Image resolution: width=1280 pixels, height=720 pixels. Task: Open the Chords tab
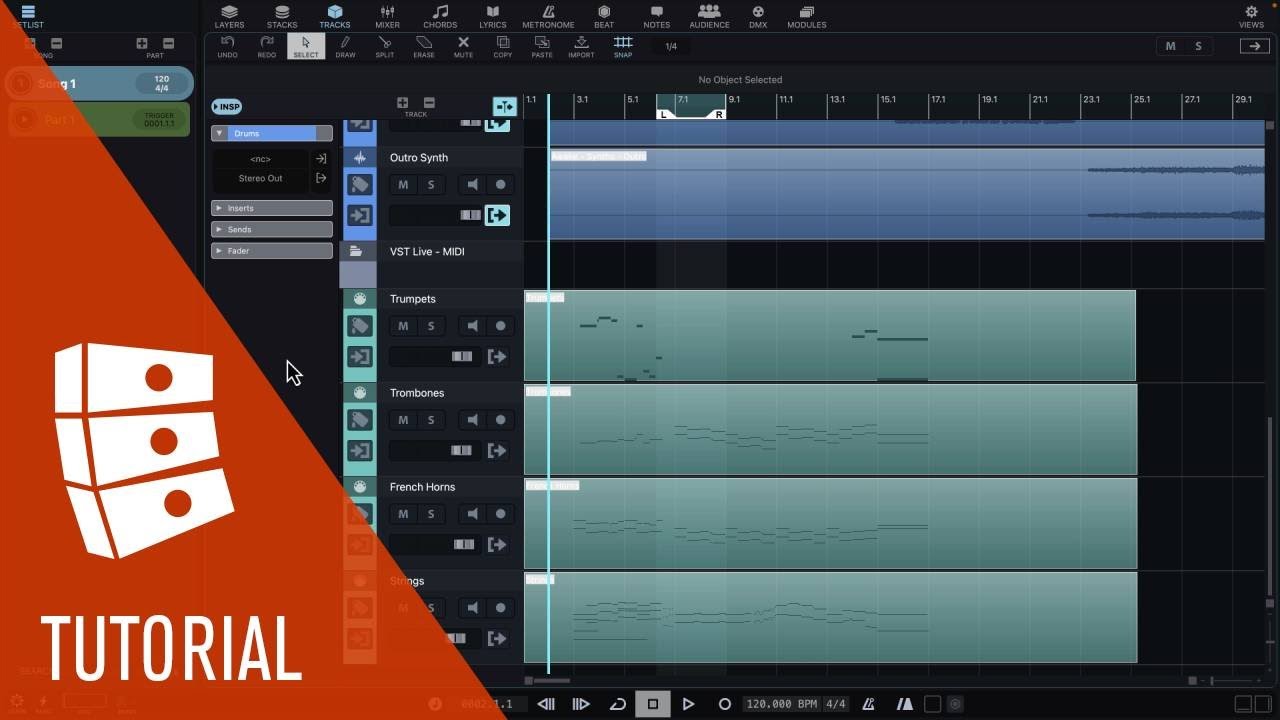(440, 16)
